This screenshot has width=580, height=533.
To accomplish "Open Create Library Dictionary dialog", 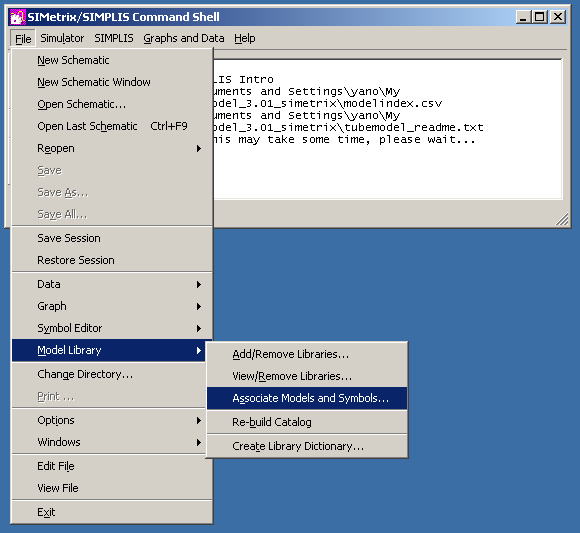I will click(x=307, y=446).
